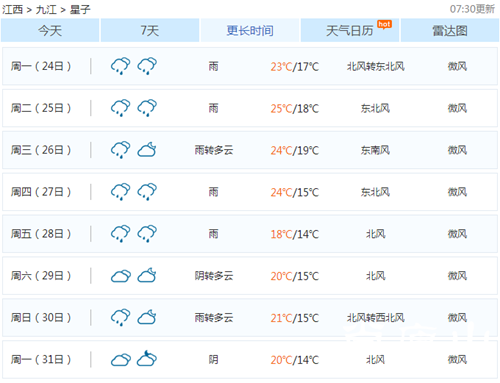Click the overcast icon for 周六（29日）

(x=121, y=276)
